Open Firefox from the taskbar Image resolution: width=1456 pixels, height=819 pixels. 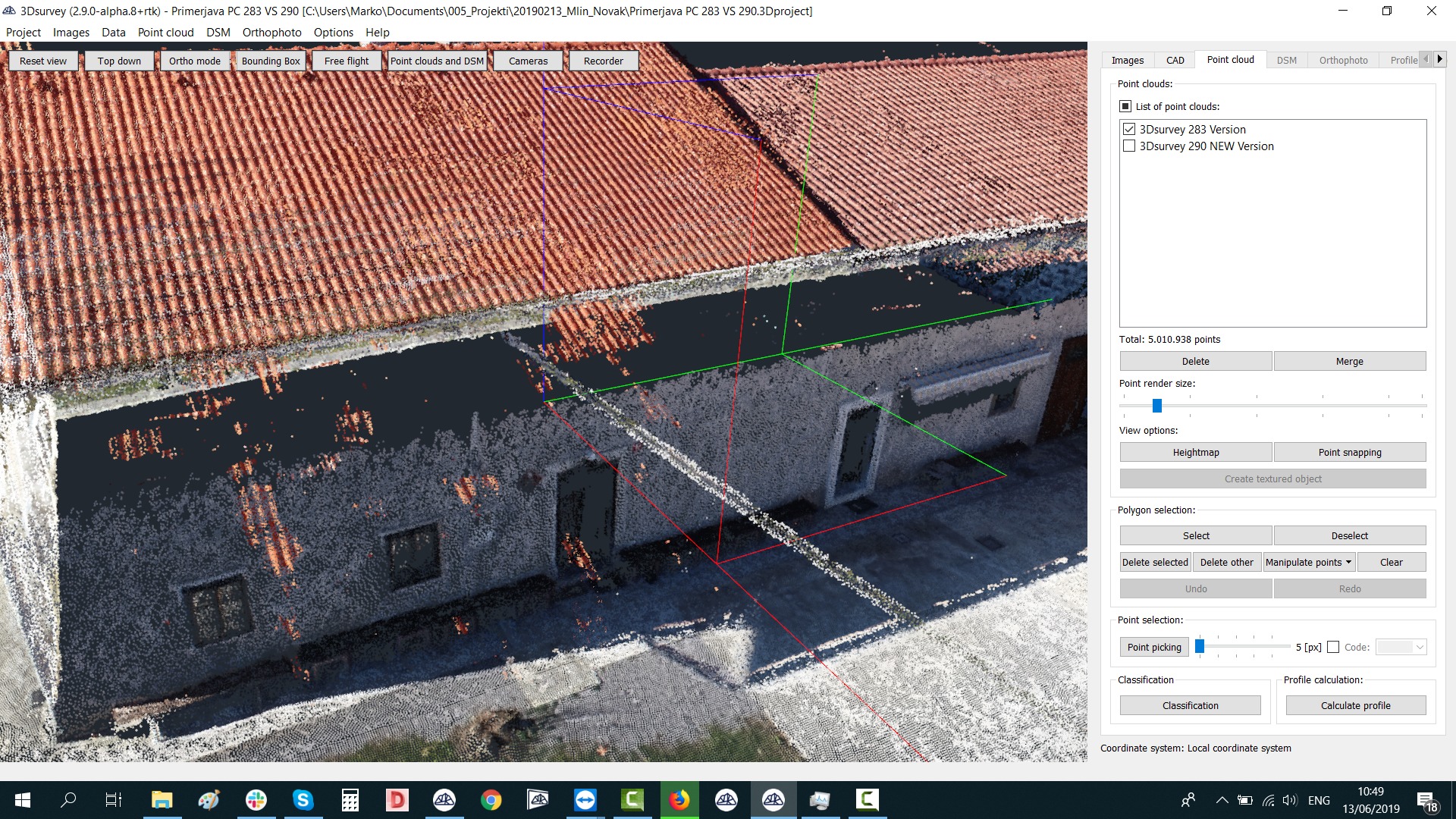tap(679, 800)
